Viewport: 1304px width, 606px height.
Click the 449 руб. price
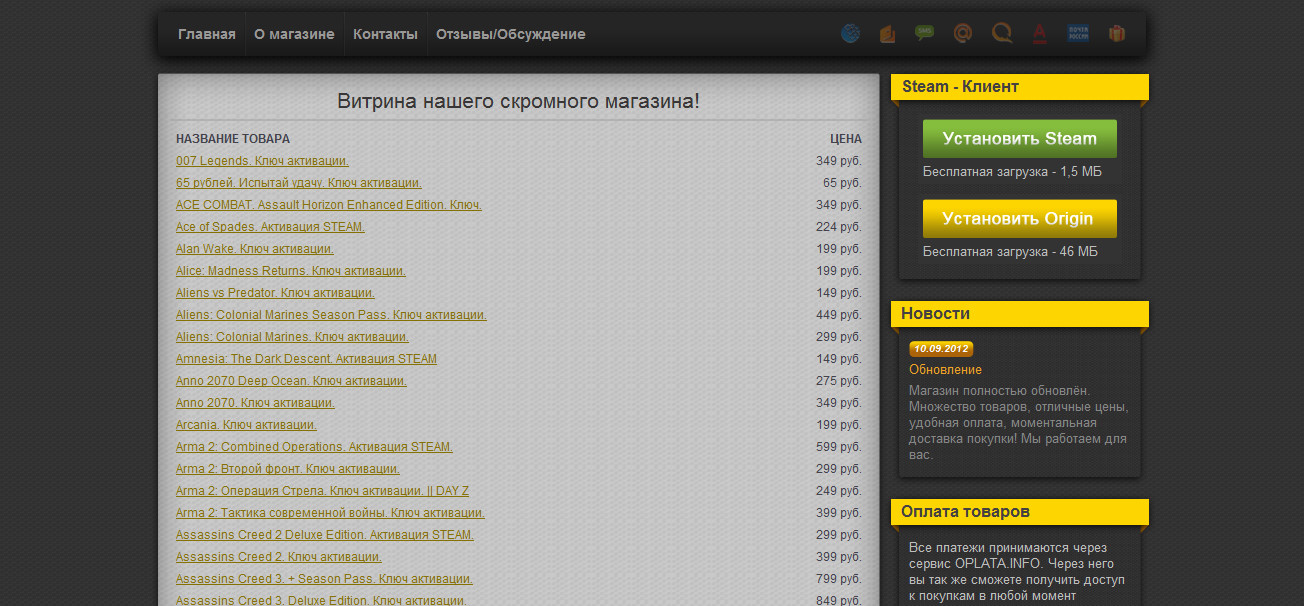[839, 315]
